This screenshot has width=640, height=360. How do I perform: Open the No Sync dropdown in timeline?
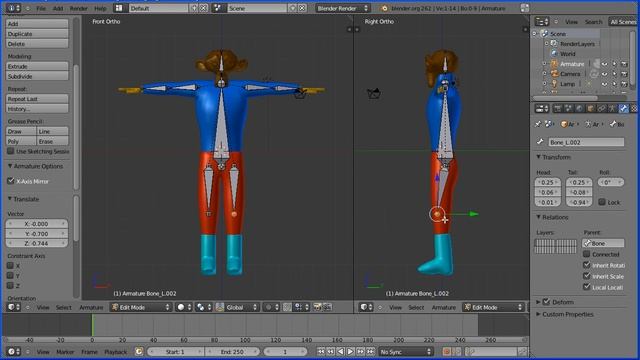tap(405, 351)
